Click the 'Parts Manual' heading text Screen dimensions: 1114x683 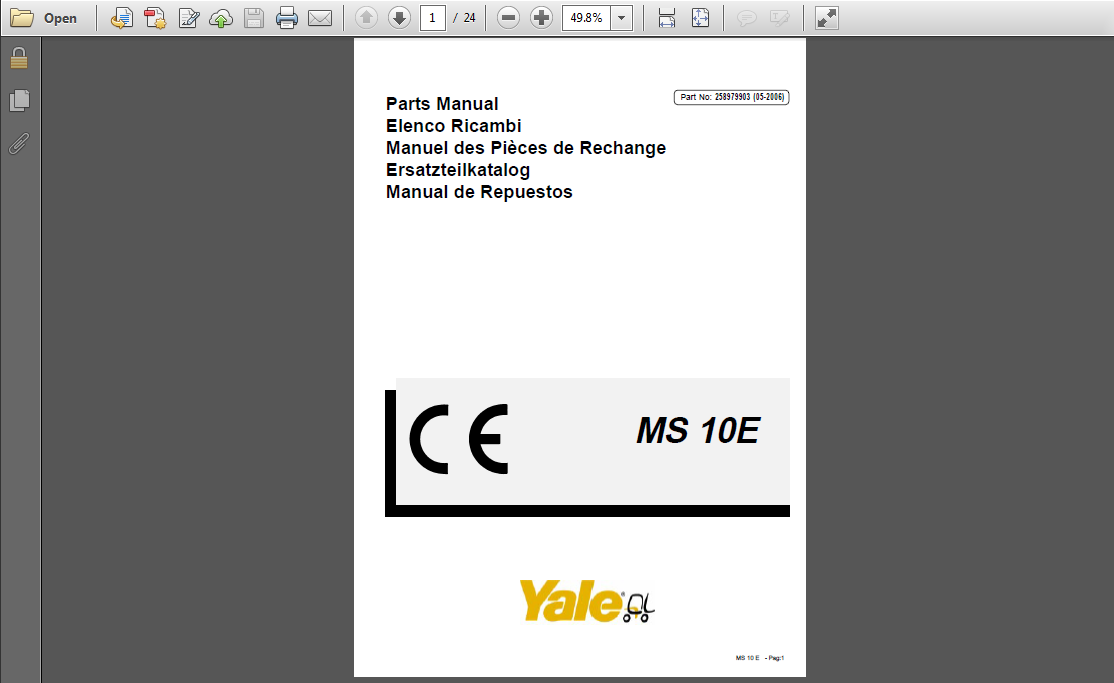click(442, 104)
